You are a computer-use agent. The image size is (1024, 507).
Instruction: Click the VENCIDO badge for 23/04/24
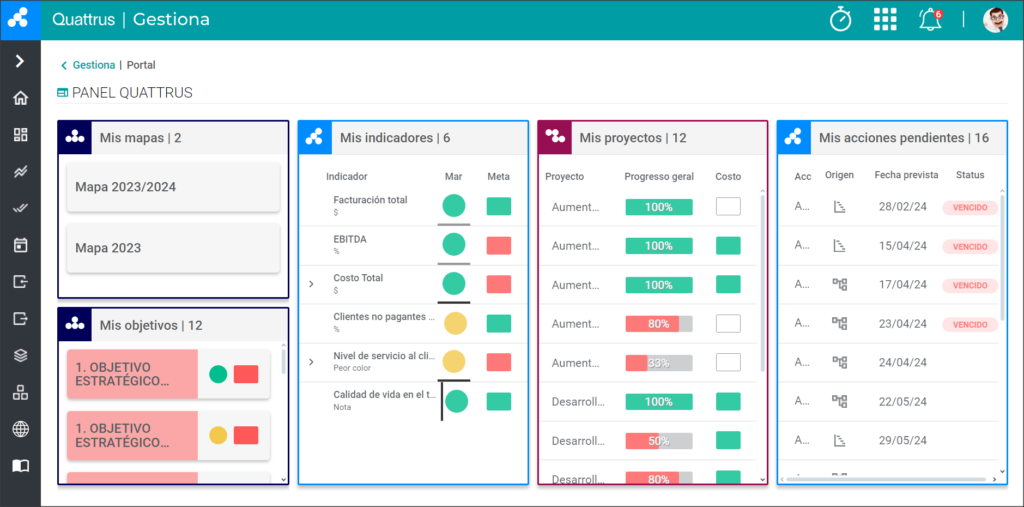pyautogui.click(x=970, y=325)
